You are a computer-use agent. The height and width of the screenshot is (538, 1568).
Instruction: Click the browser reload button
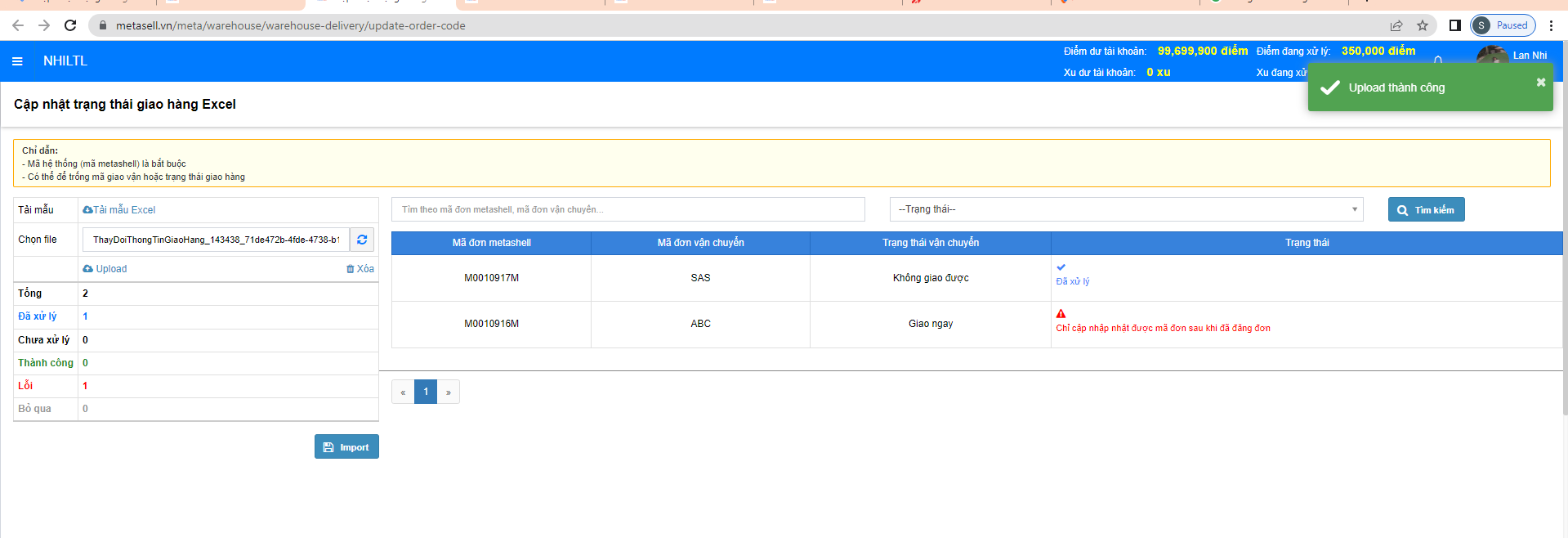pyautogui.click(x=70, y=25)
